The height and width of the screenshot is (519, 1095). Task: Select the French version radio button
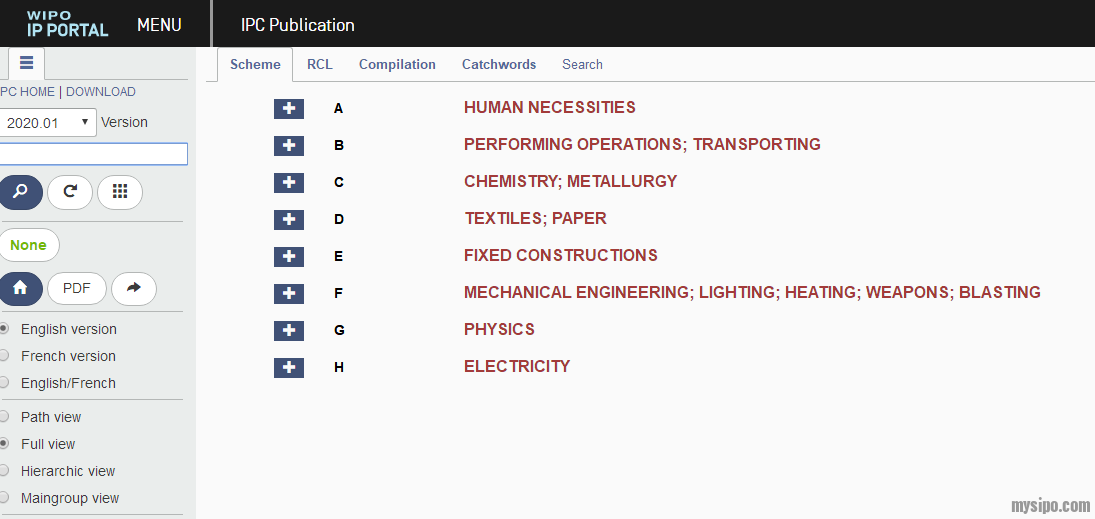pyautogui.click(x=5, y=356)
